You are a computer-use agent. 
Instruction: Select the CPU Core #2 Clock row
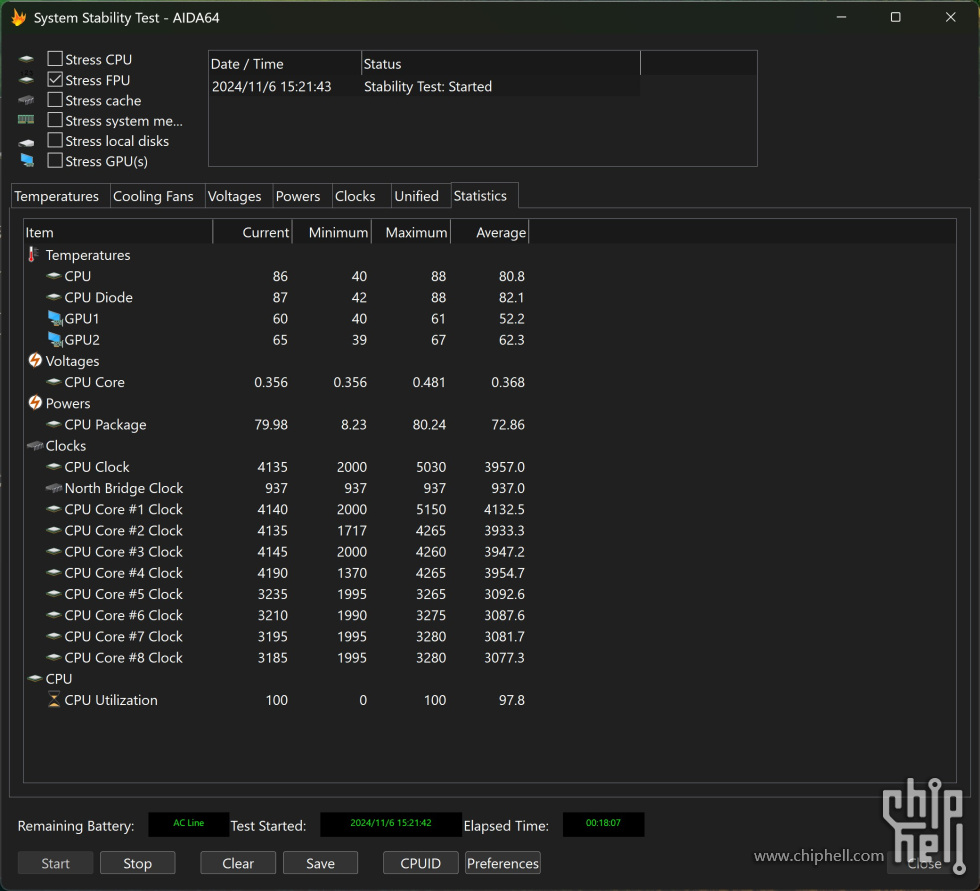point(276,530)
